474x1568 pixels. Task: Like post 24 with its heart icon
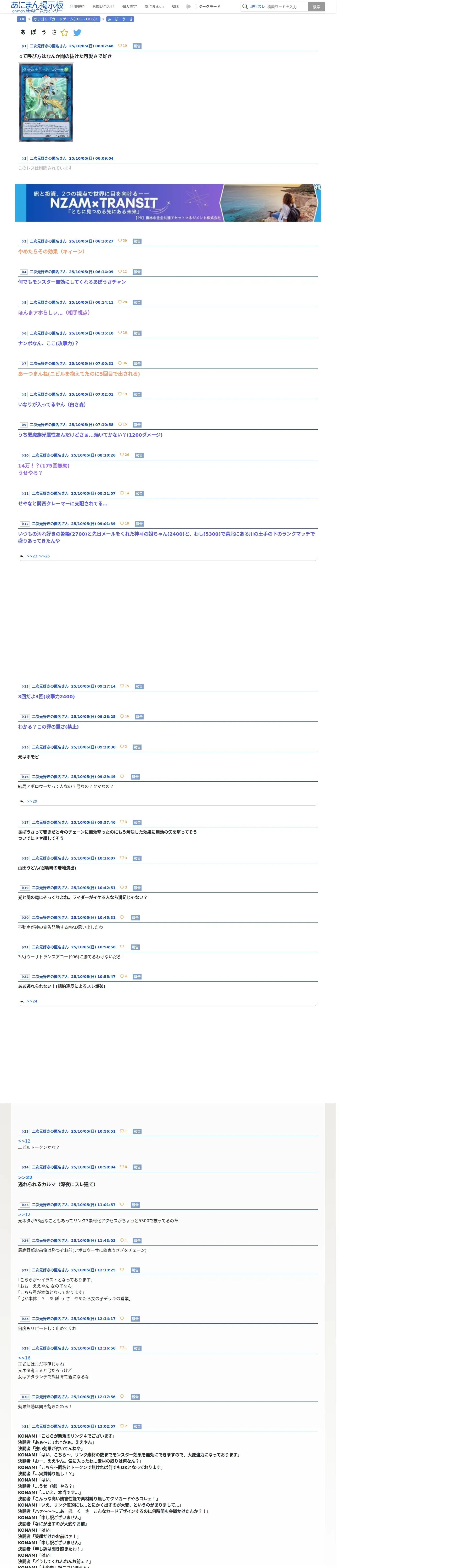click(122, 1167)
